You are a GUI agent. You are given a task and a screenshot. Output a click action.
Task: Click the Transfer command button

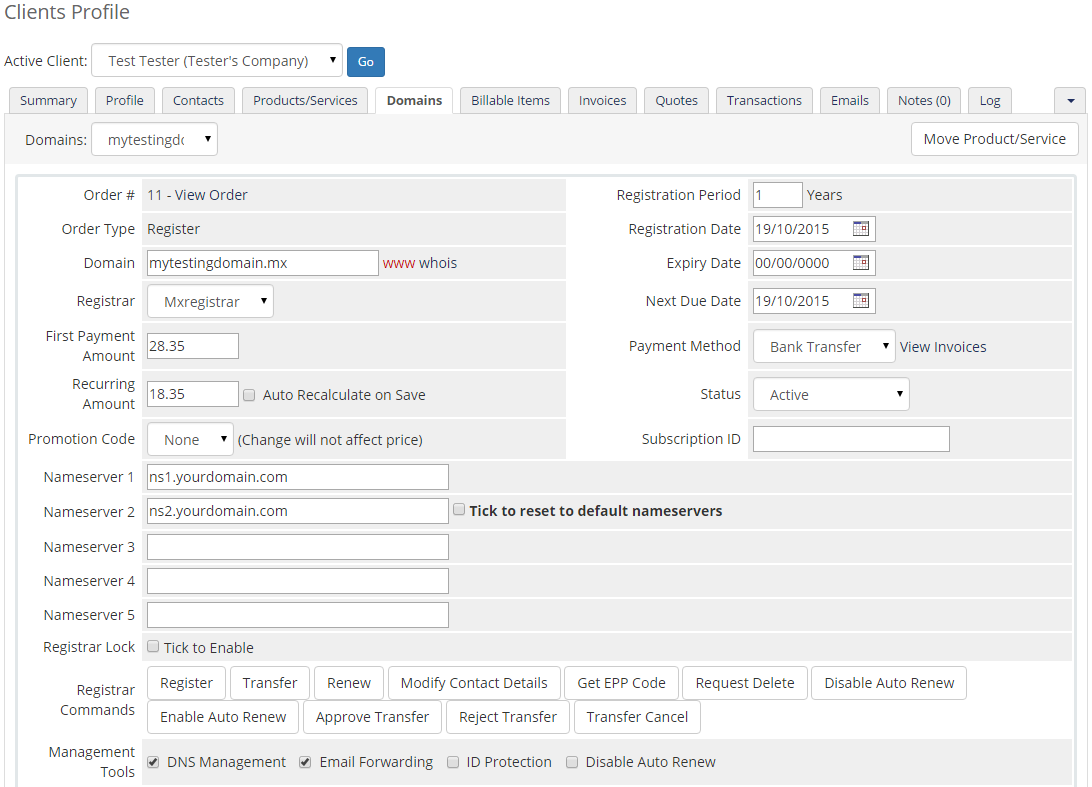coord(270,683)
